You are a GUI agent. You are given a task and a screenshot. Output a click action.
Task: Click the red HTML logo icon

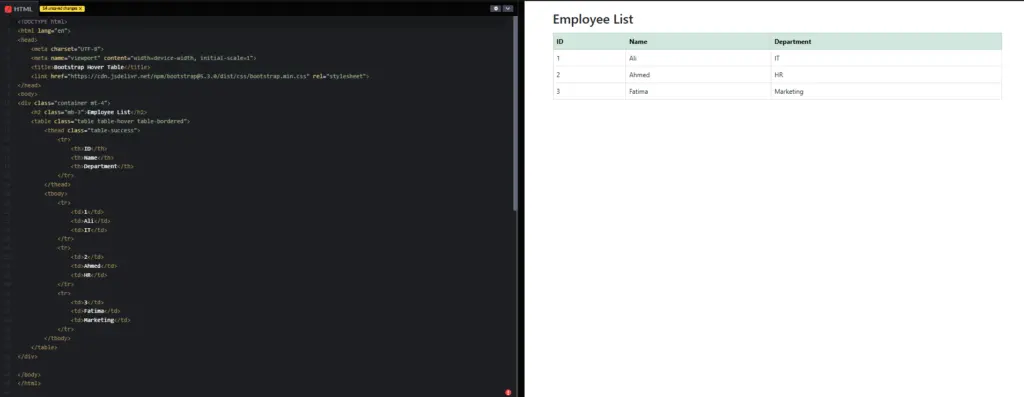[x=8, y=9]
